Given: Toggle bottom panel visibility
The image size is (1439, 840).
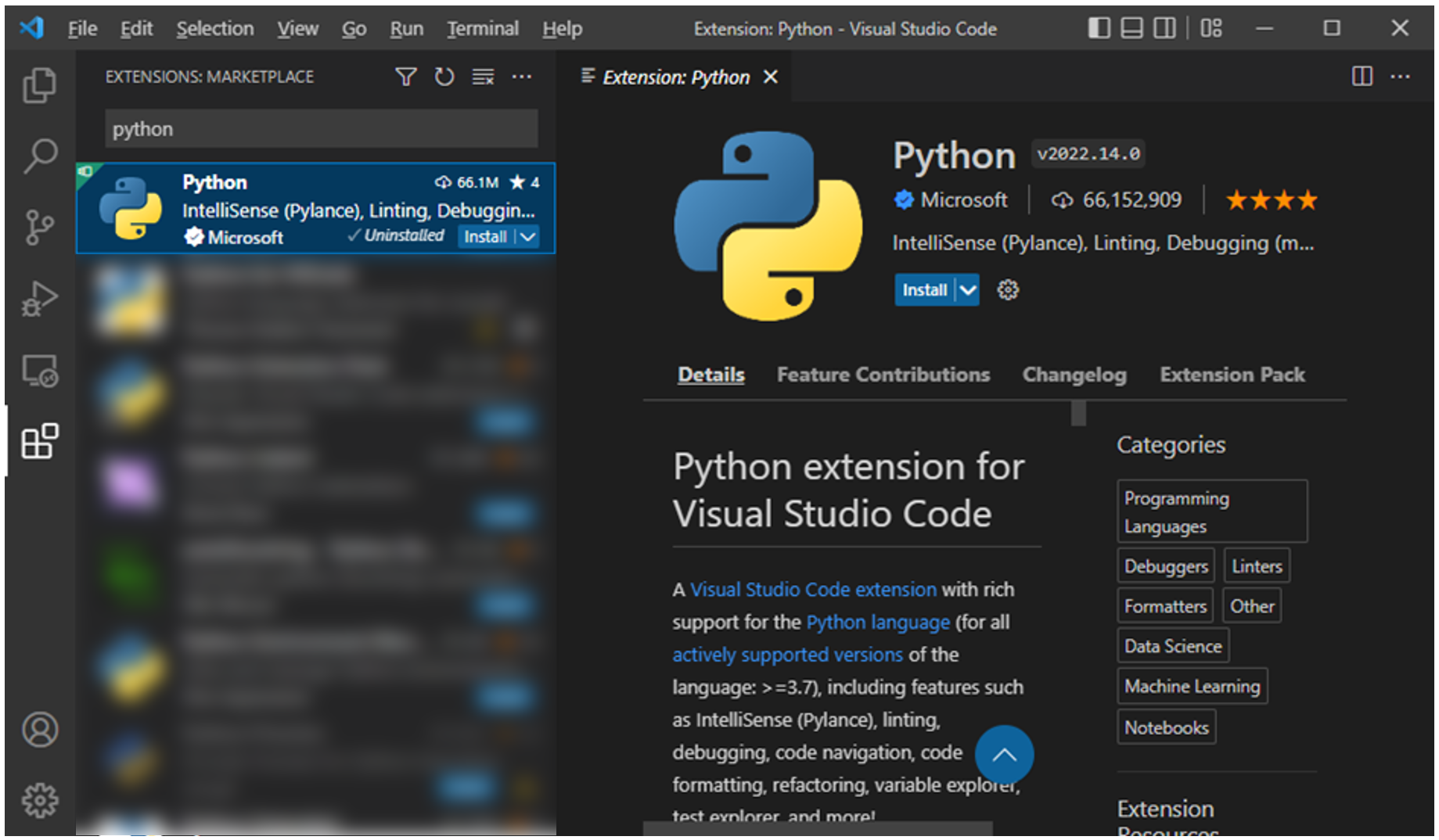Looking at the screenshot, I should click(x=1131, y=29).
